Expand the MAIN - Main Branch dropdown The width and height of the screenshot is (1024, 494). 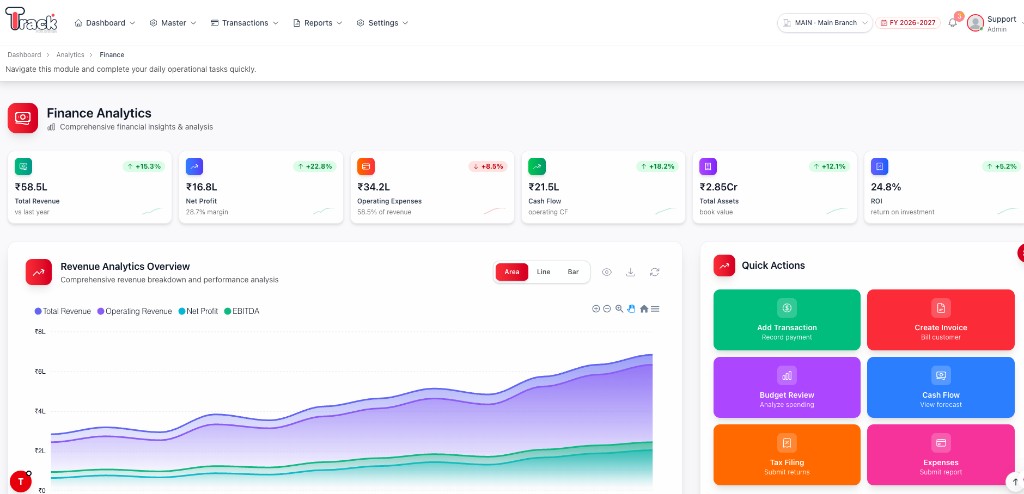tap(825, 23)
